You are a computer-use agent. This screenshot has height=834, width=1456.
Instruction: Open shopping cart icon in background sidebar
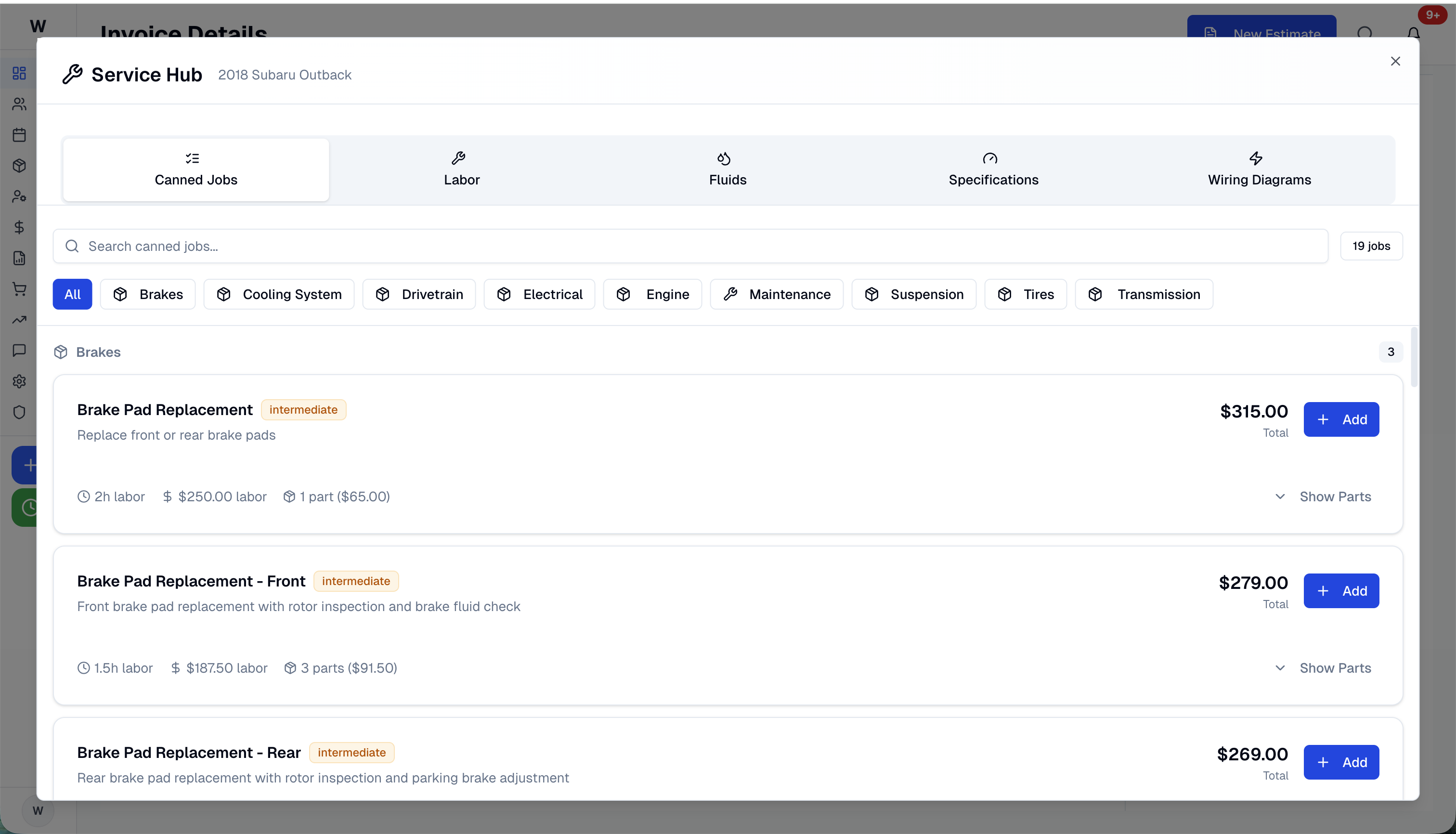(19, 289)
